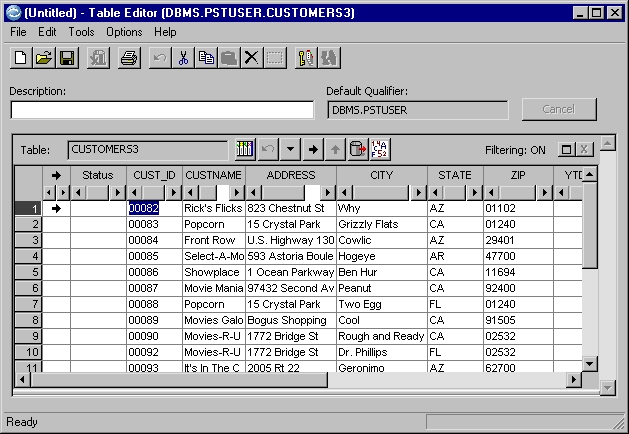Click the grid vertical scrollbar thumb
This screenshot has height=434, width=629.
click(x=589, y=225)
